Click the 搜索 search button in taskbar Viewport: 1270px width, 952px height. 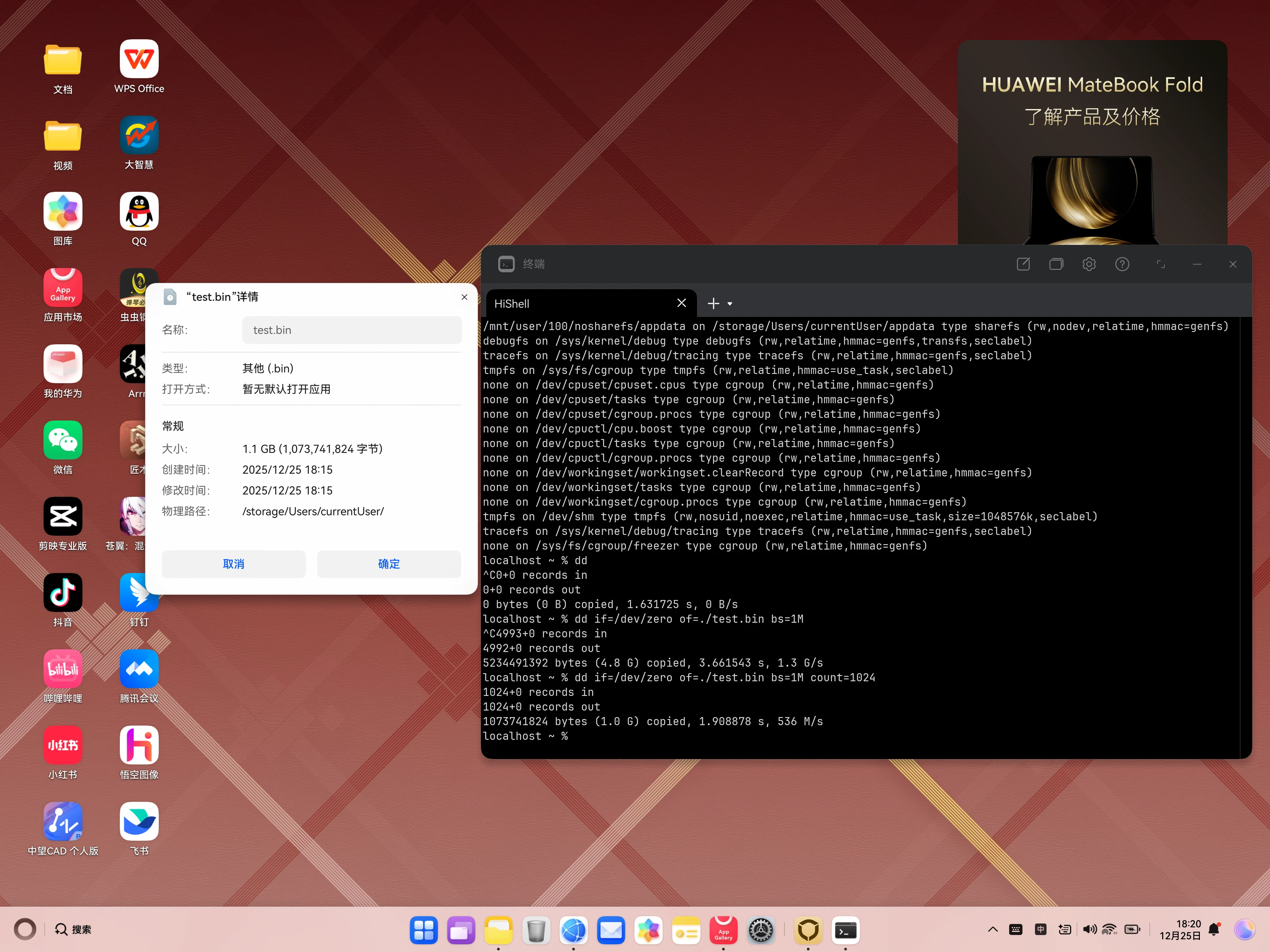tap(73, 929)
